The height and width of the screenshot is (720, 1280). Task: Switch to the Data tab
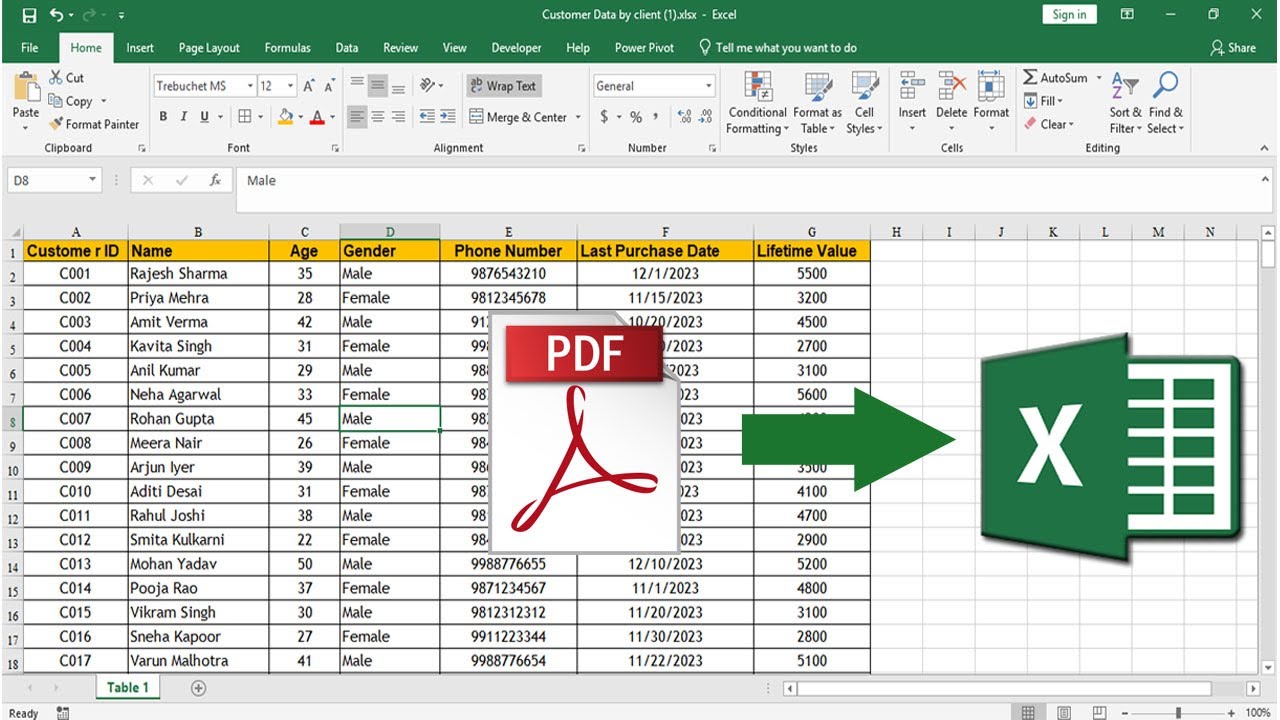347,47
